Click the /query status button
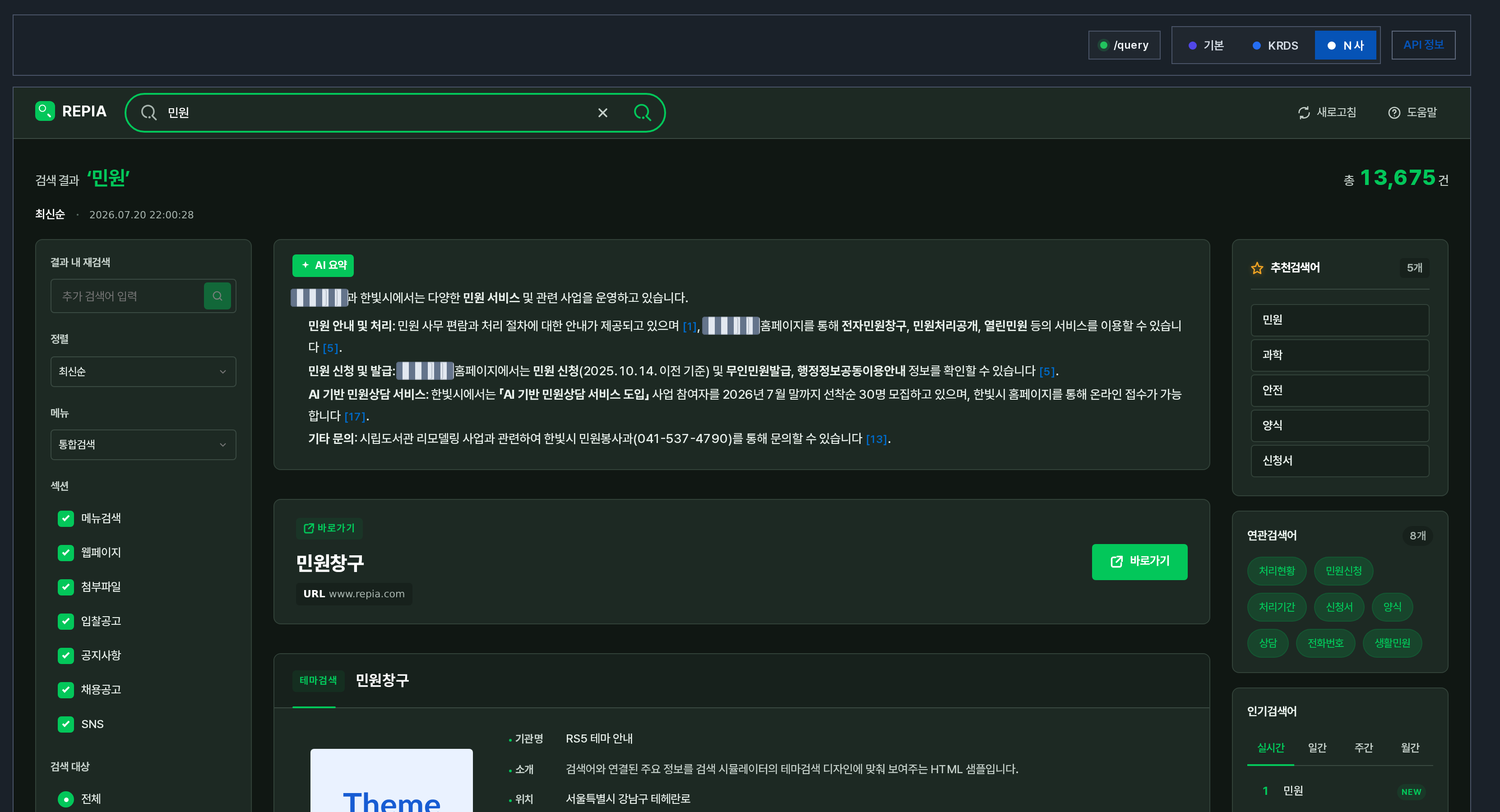Viewport: 1500px width, 812px height. click(x=1124, y=45)
